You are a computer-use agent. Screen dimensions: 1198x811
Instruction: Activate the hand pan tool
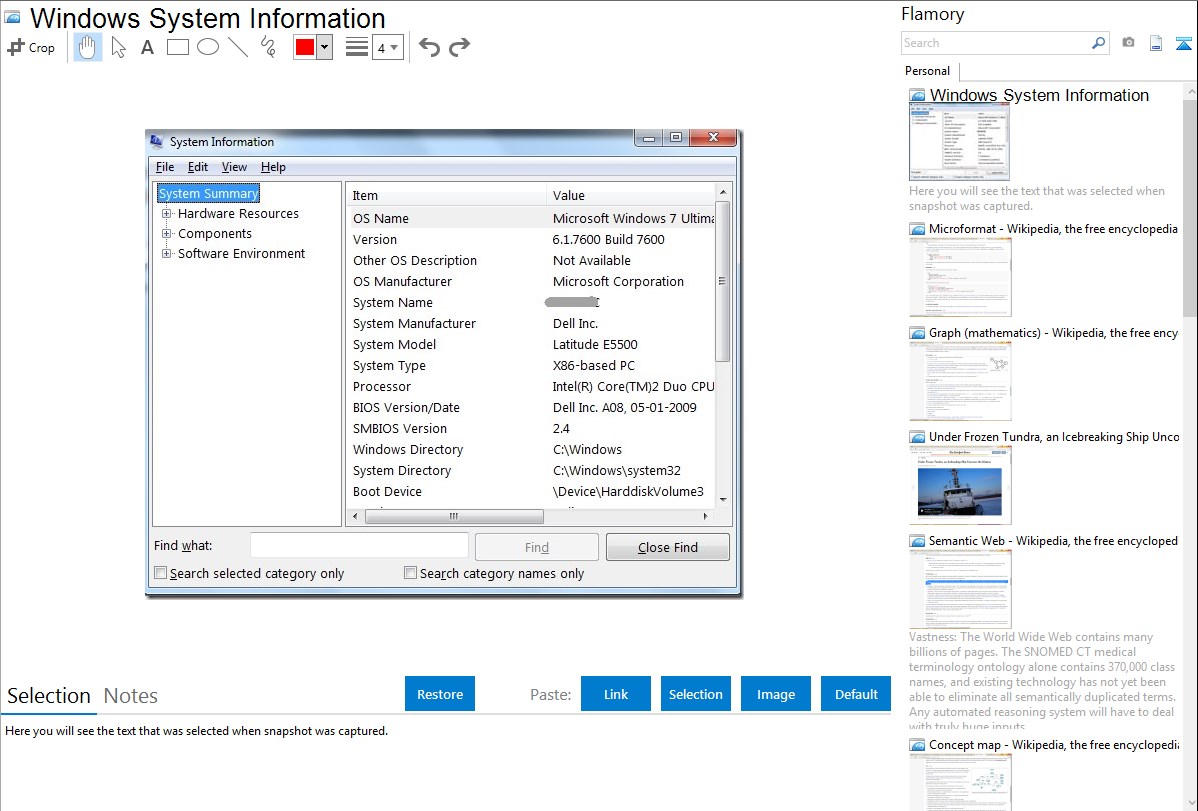click(x=88, y=47)
